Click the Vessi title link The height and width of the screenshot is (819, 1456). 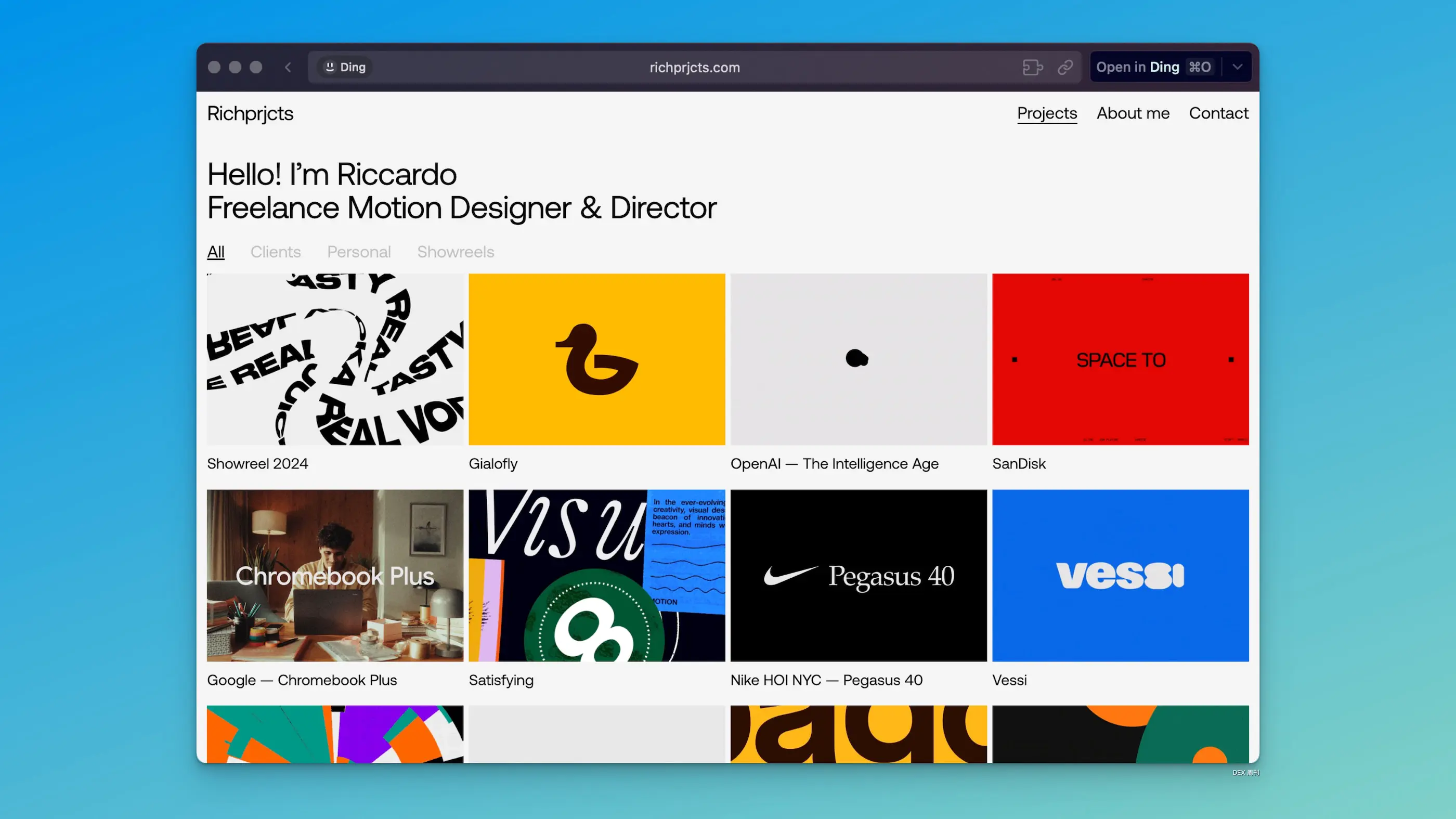coord(1009,680)
